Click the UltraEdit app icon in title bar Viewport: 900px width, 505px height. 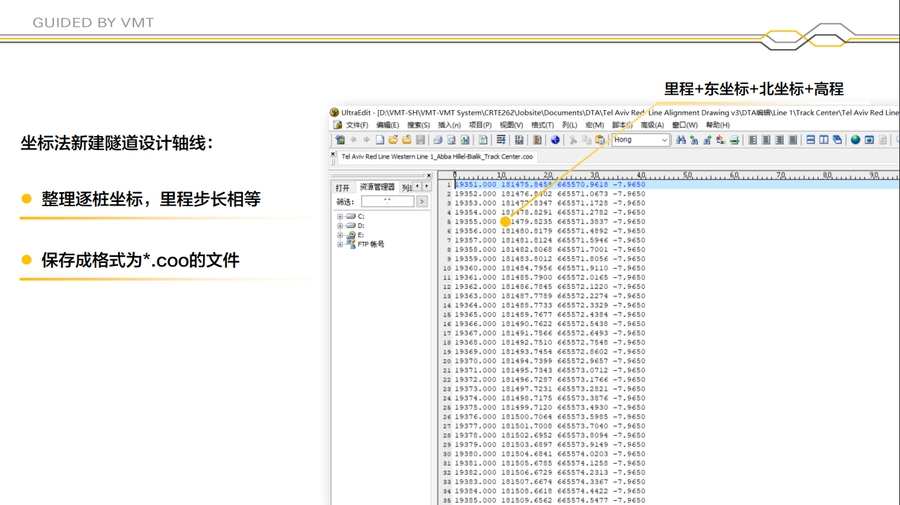tap(335, 113)
